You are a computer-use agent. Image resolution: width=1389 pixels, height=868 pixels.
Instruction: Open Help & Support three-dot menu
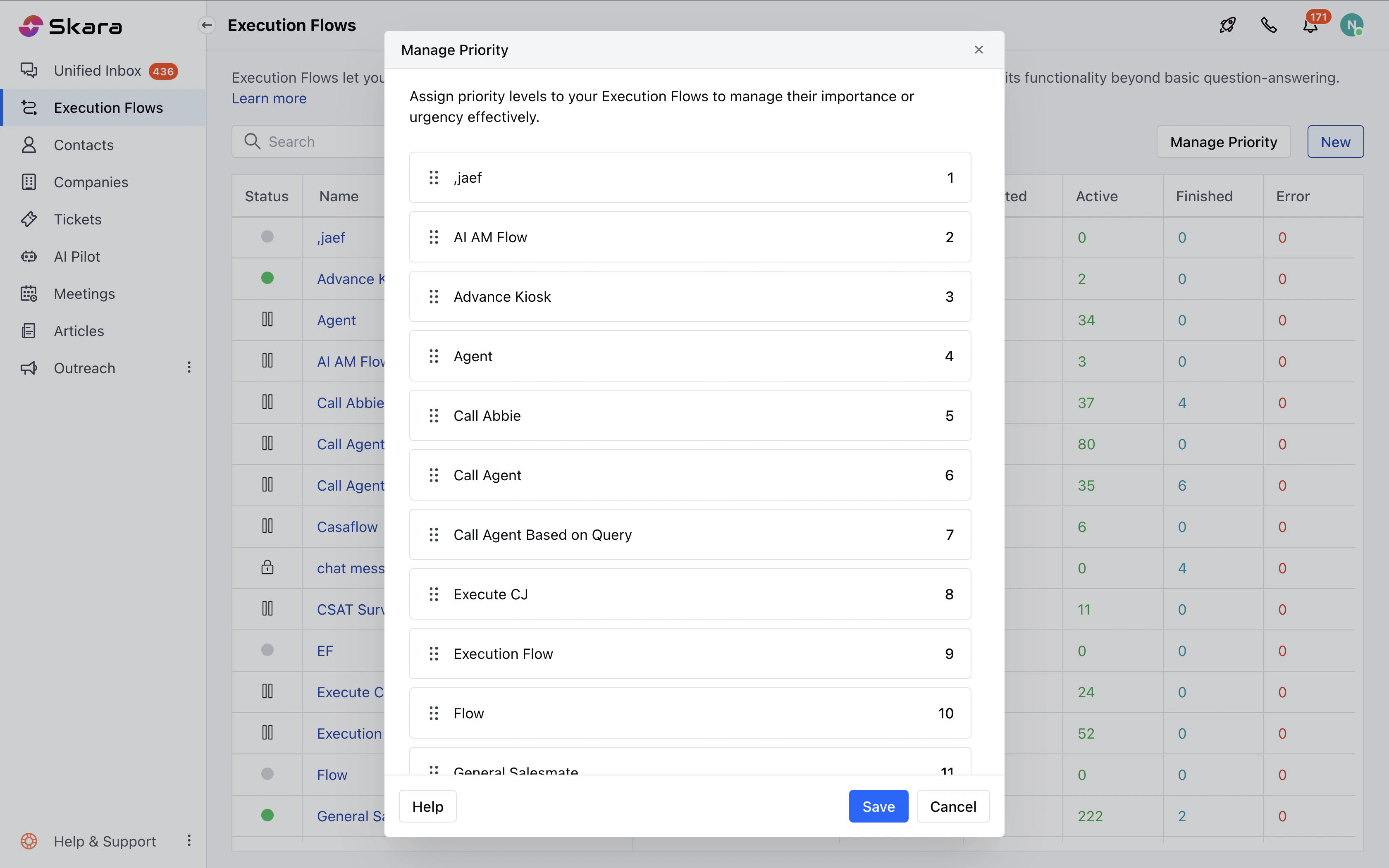click(x=189, y=841)
